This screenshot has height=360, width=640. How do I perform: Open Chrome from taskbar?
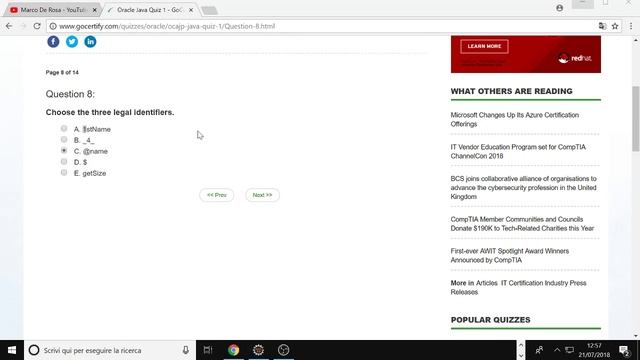click(233, 350)
